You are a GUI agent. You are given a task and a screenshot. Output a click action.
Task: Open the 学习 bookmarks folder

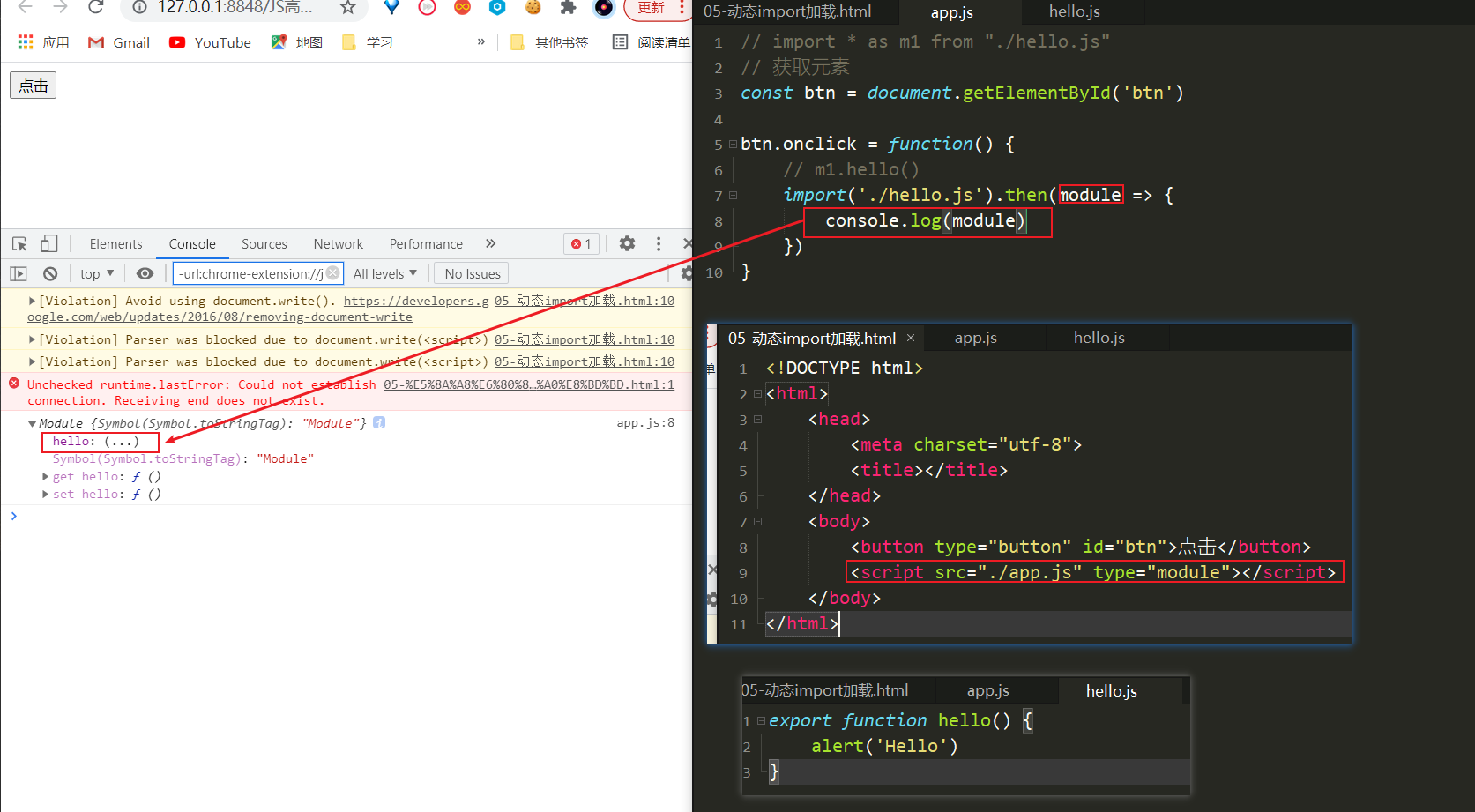pyautogui.click(x=367, y=42)
